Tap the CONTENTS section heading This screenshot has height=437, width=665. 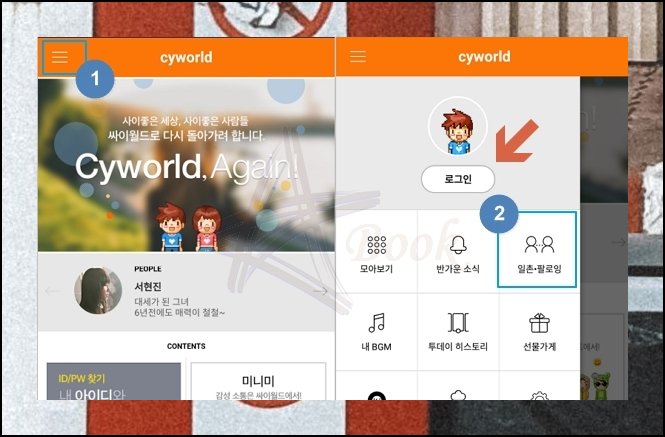tap(186, 346)
